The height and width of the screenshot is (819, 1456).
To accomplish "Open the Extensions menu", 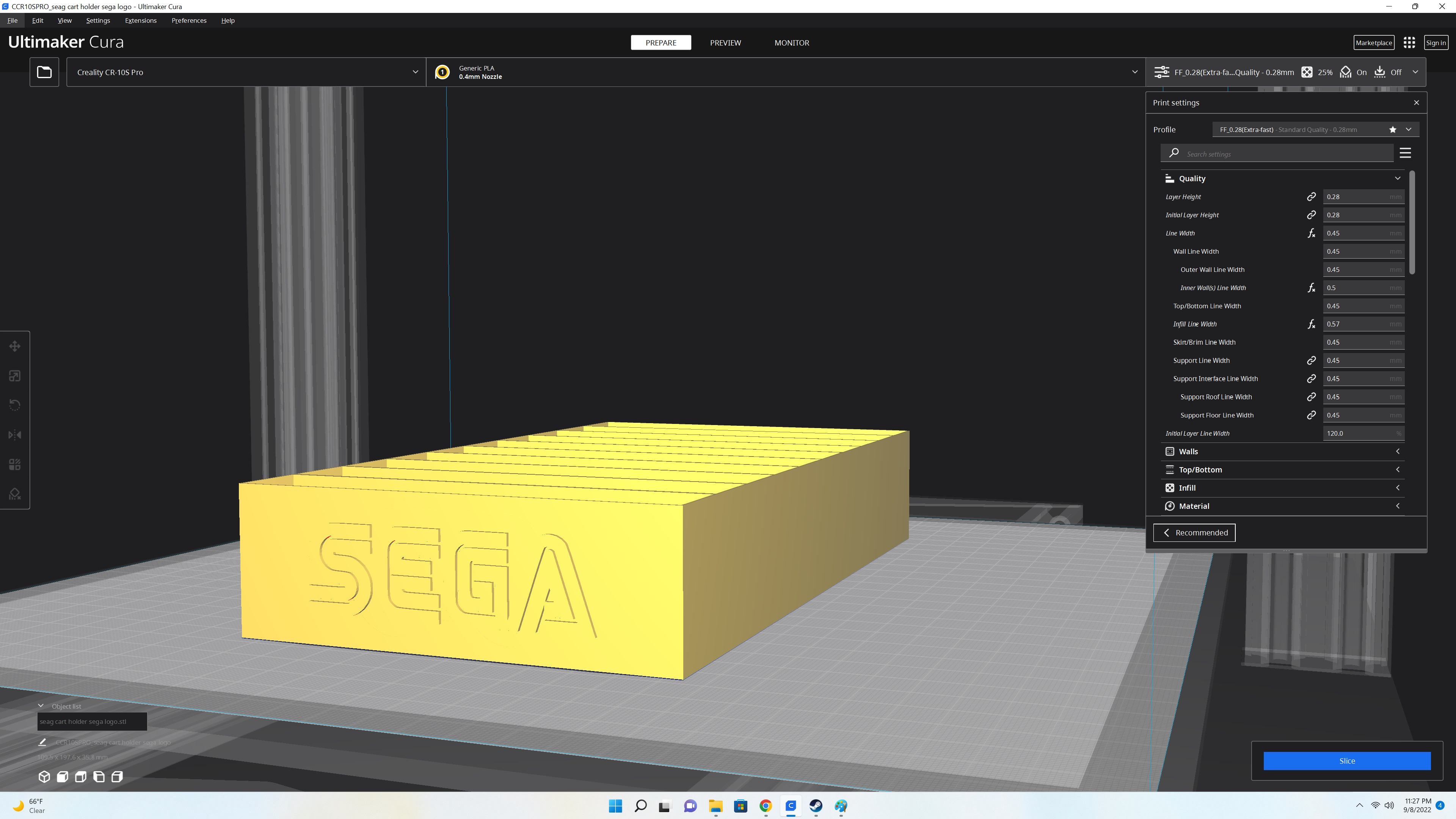I will 141,20.
